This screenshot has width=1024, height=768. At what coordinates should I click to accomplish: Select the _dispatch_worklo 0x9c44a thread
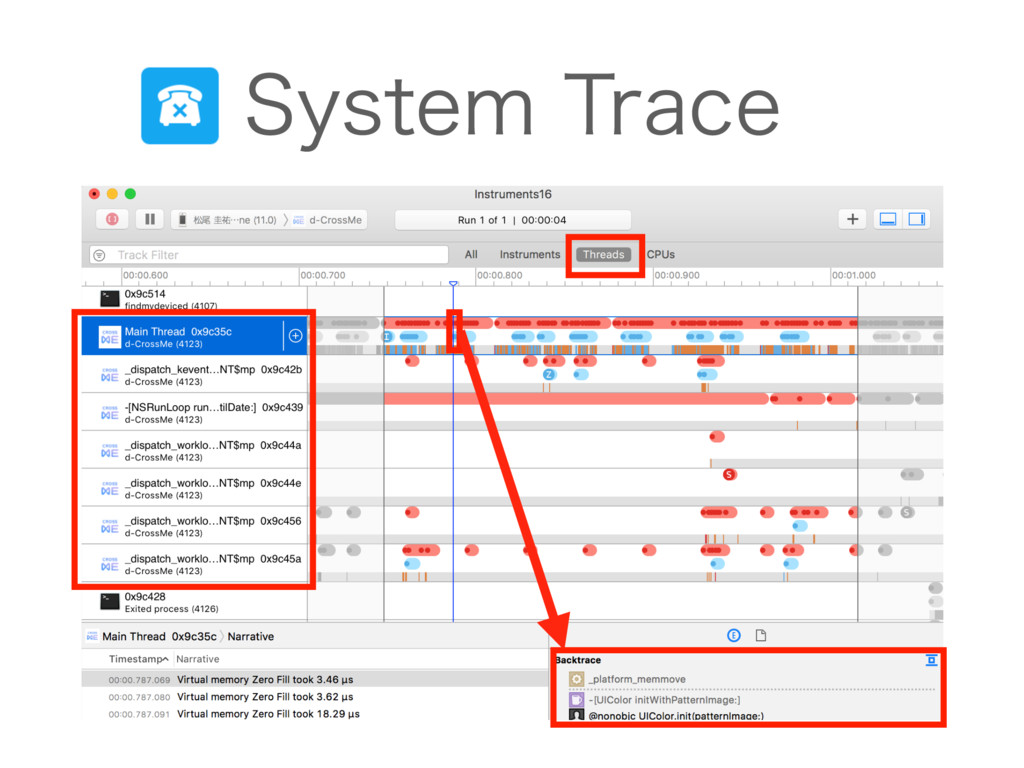point(195,451)
